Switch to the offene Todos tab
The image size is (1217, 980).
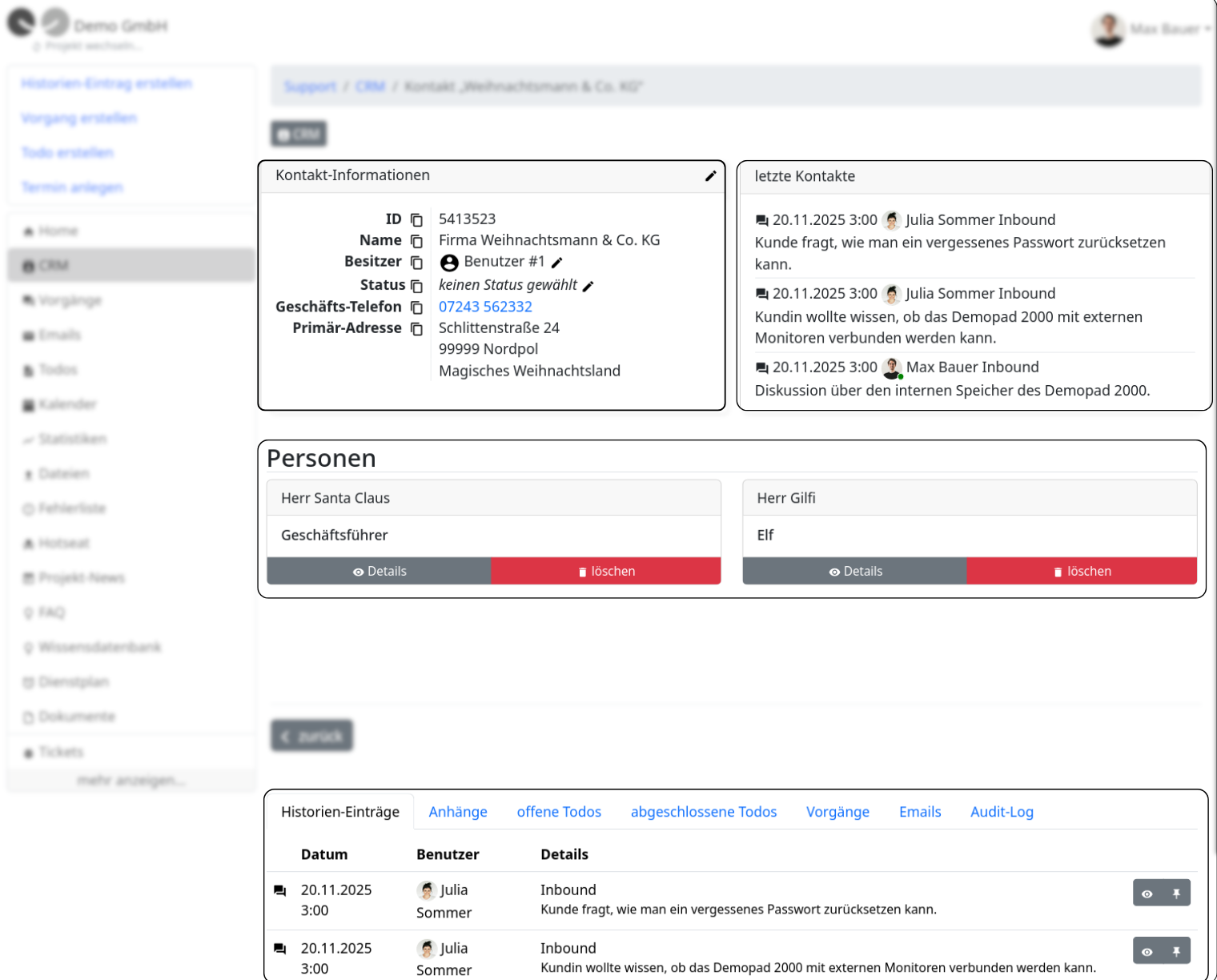click(559, 812)
